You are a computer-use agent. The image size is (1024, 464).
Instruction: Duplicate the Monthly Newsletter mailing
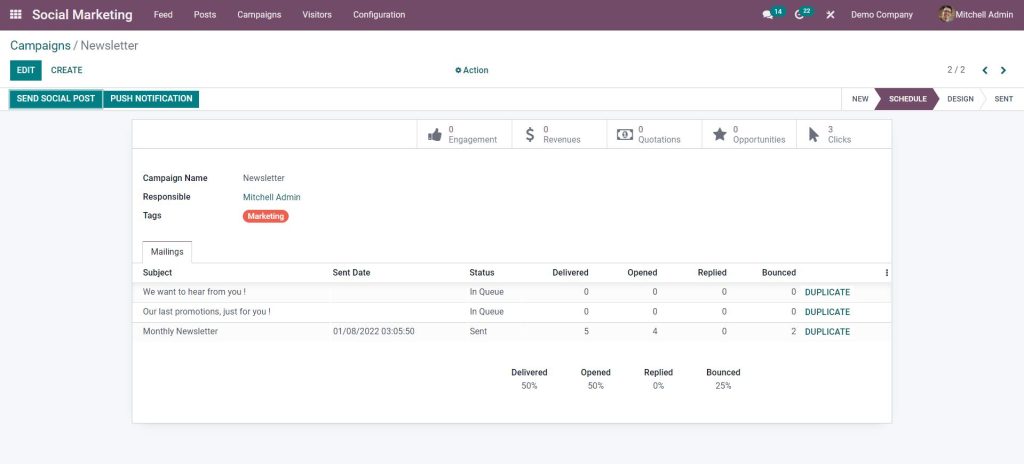coord(827,331)
